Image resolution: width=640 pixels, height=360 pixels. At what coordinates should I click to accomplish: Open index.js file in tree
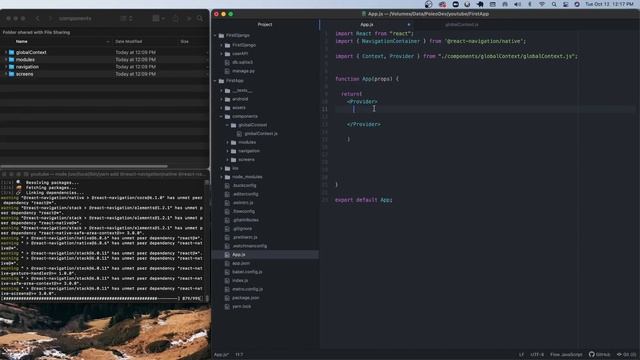coord(240,280)
